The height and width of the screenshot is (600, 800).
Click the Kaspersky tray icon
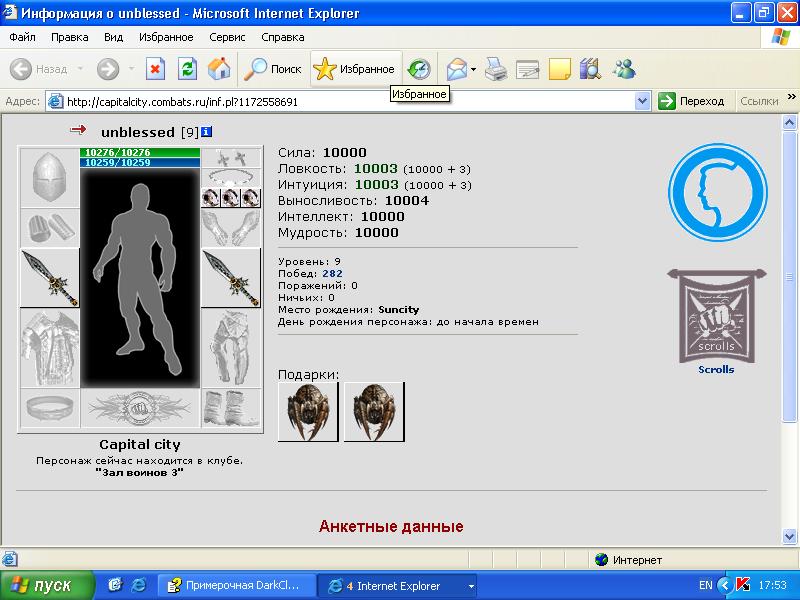[743, 585]
